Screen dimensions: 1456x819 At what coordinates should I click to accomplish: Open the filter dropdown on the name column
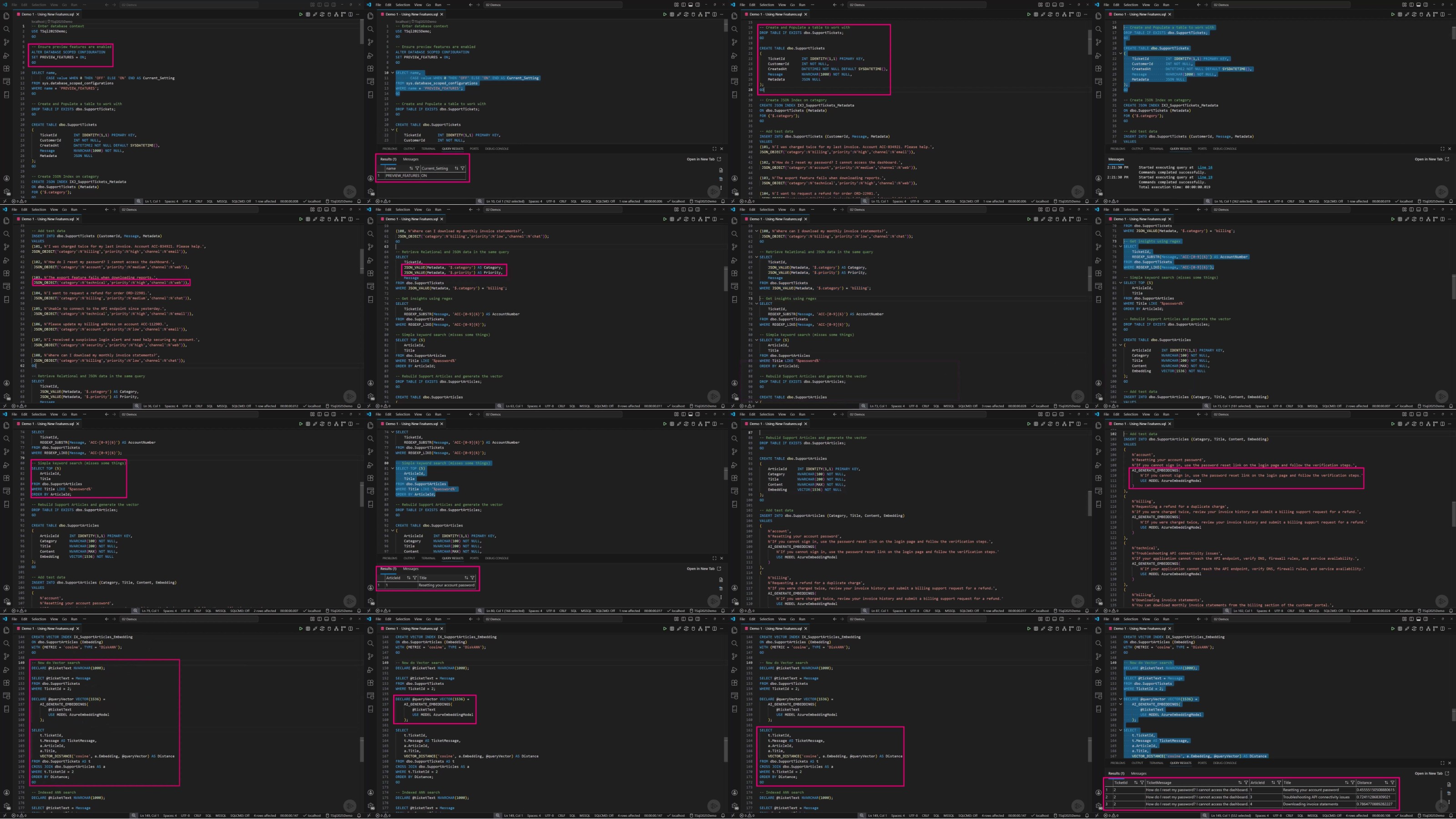pos(418,168)
